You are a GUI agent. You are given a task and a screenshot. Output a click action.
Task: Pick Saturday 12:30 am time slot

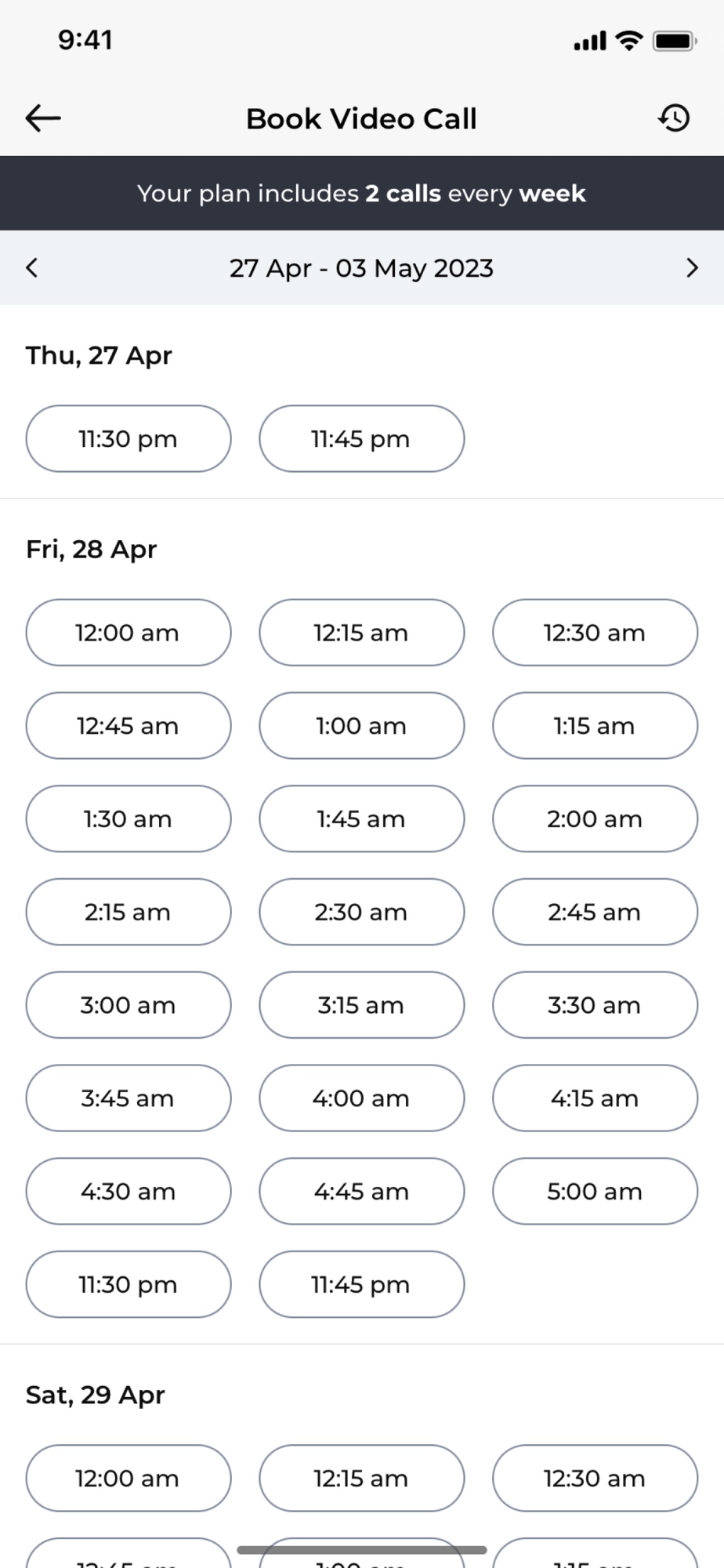click(595, 1479)
